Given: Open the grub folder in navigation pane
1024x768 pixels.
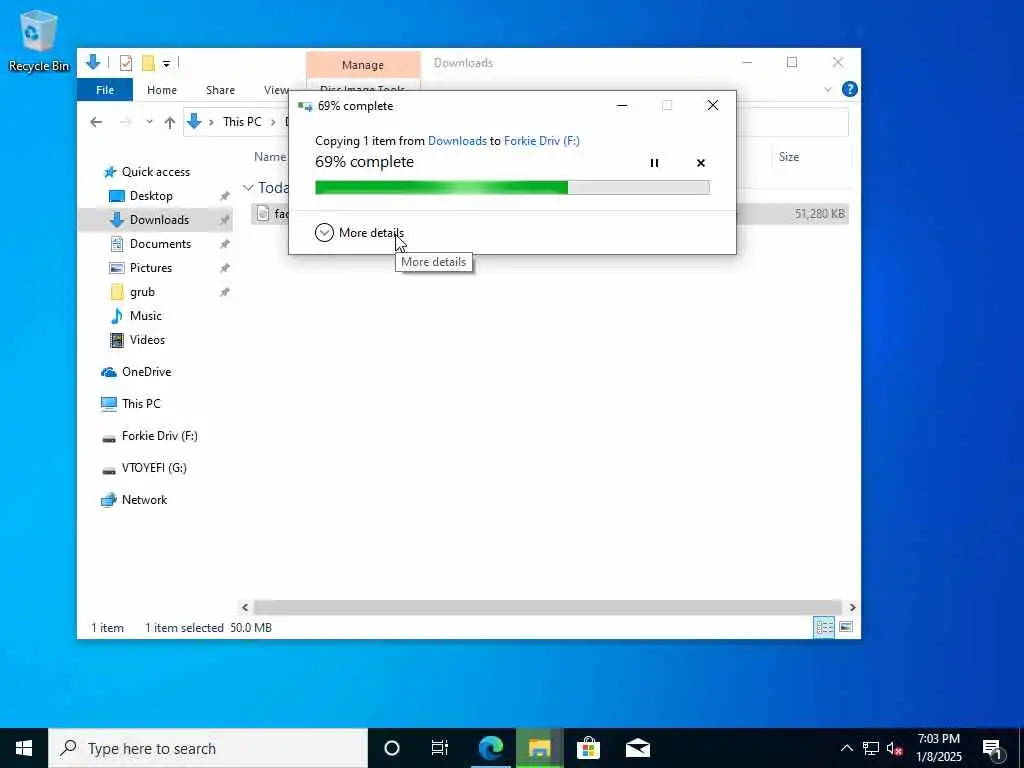Looking at the screenshot, I should coord(142,292).
